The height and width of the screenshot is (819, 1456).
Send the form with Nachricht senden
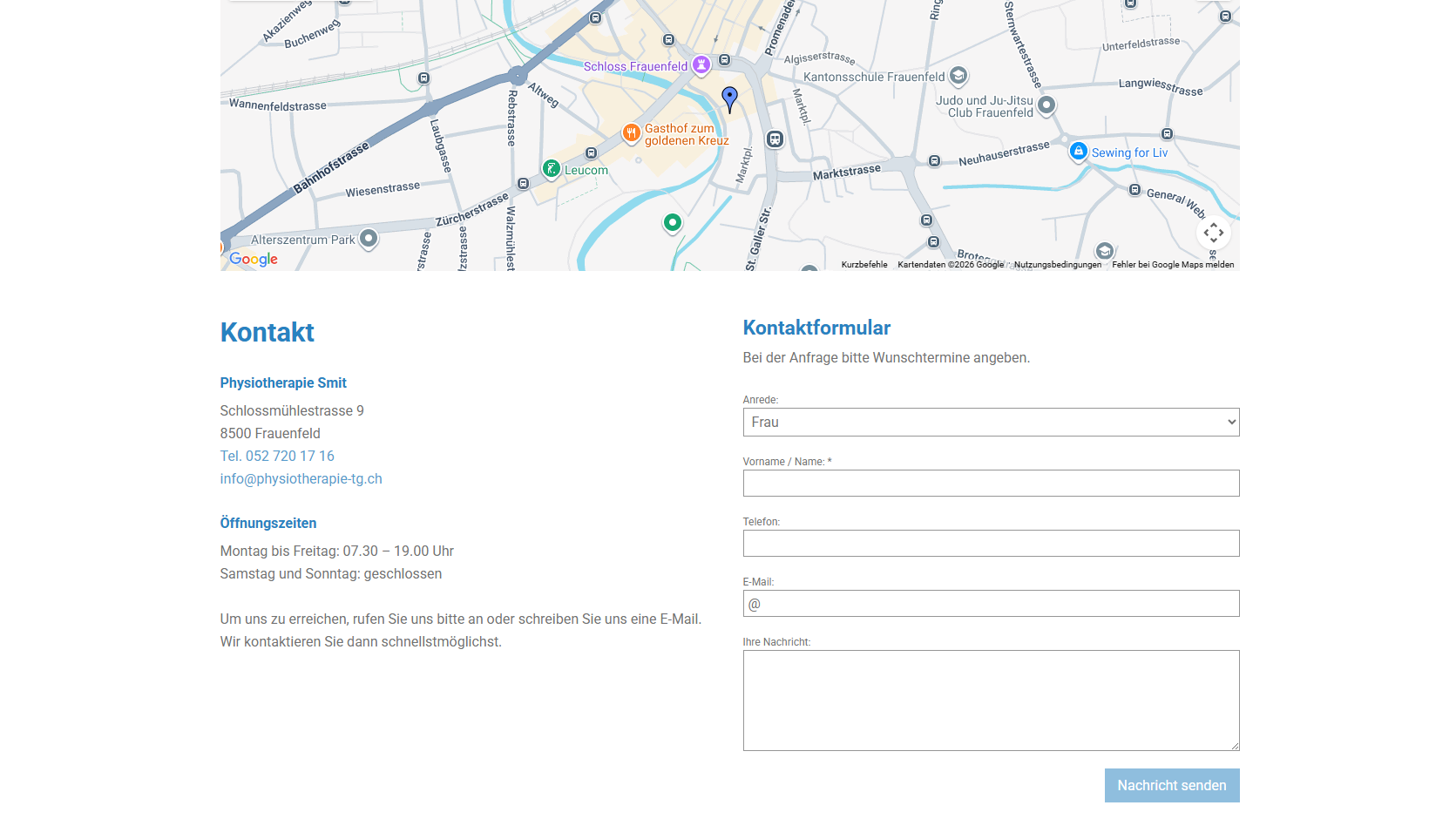[1172, 786]
